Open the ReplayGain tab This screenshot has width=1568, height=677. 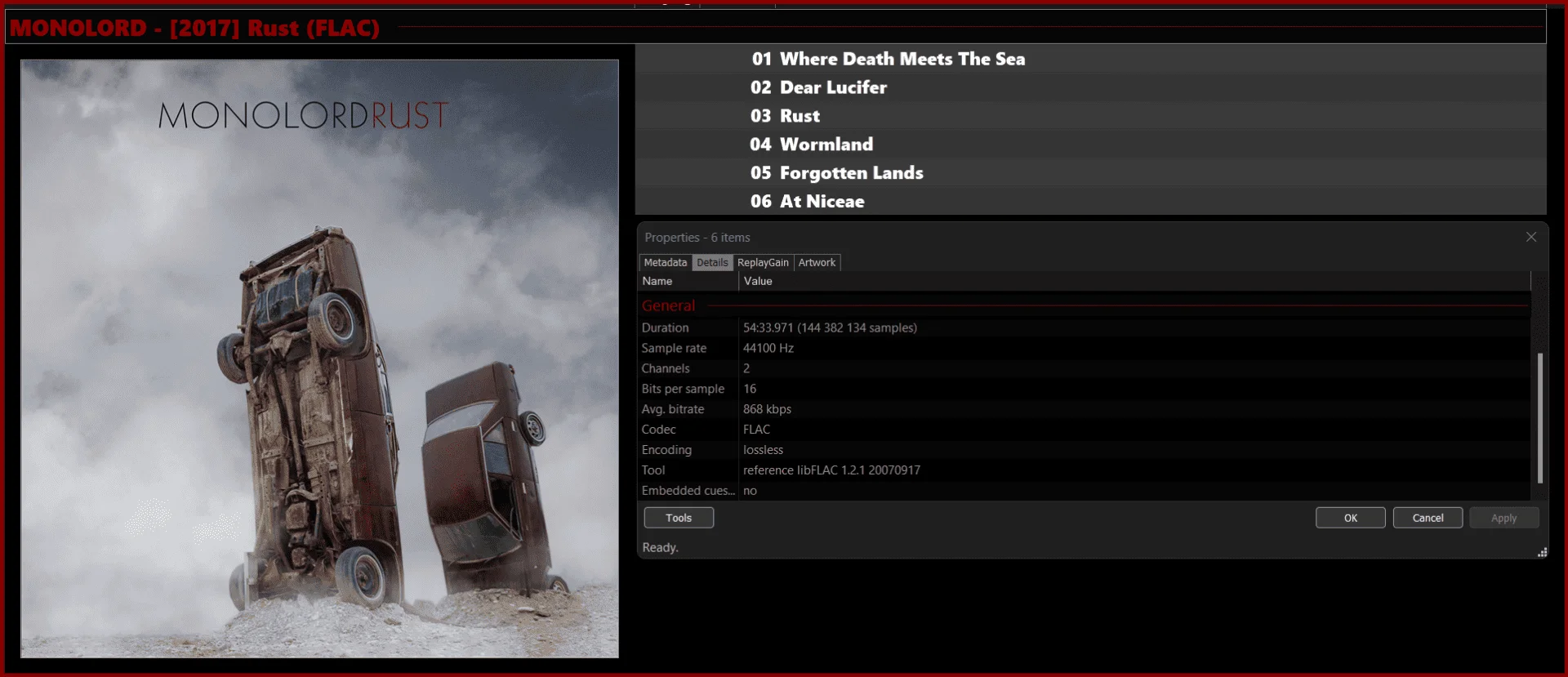pos(763,262)
